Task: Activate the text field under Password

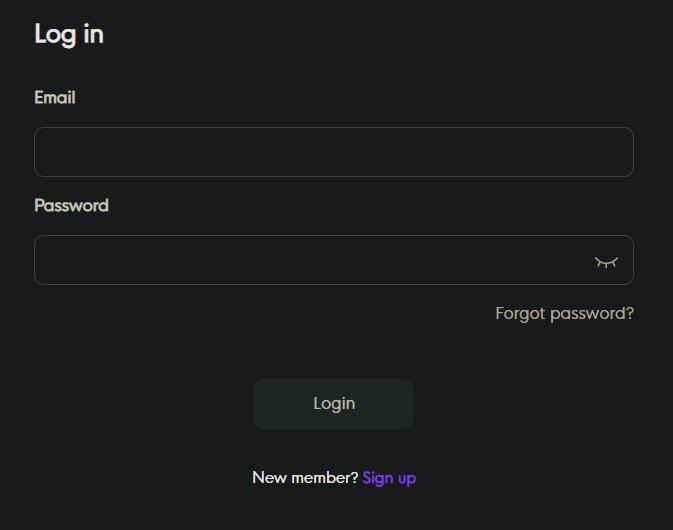Action: (x=310, y=260)
